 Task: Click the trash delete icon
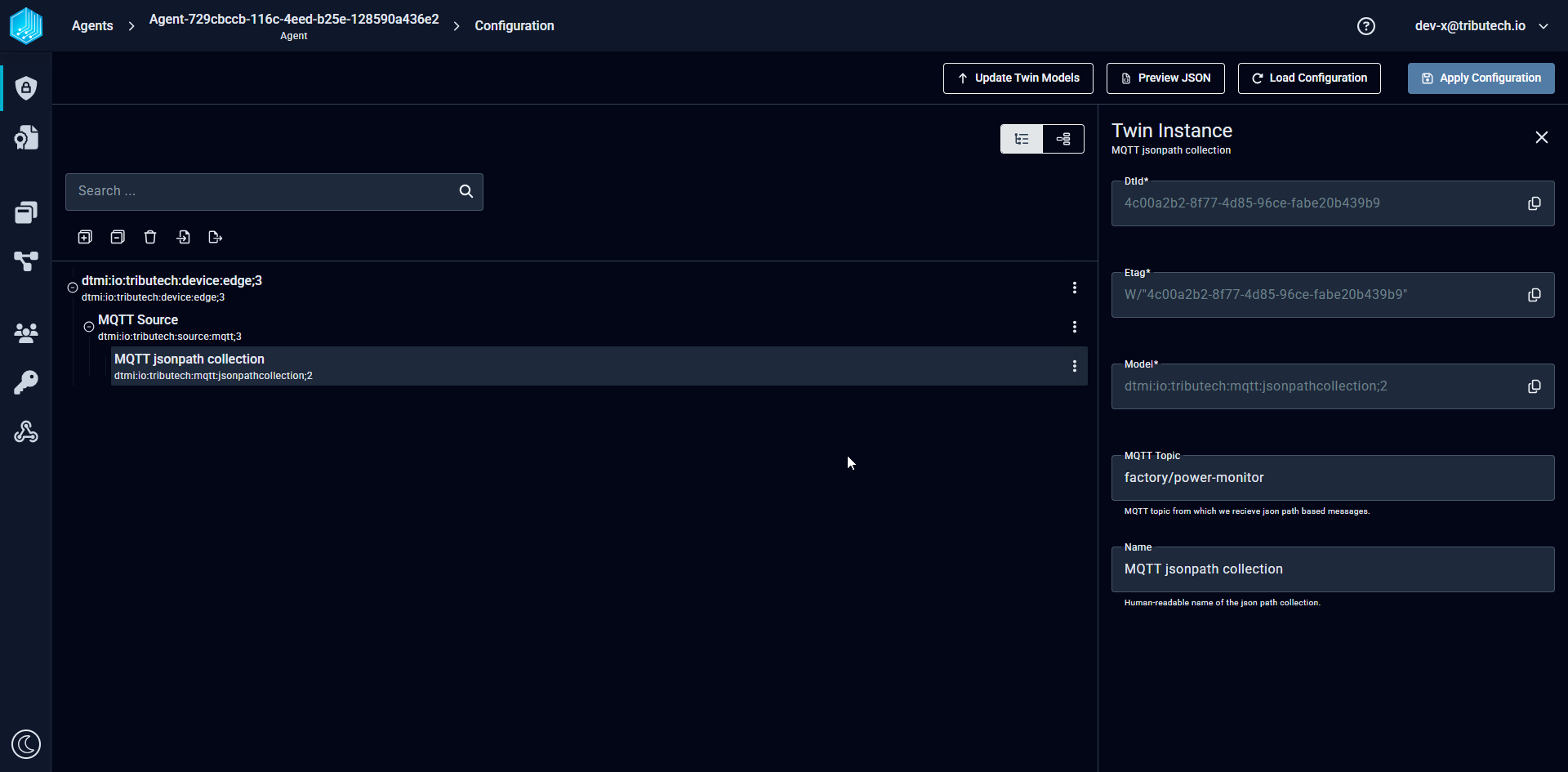click(150, 237)
